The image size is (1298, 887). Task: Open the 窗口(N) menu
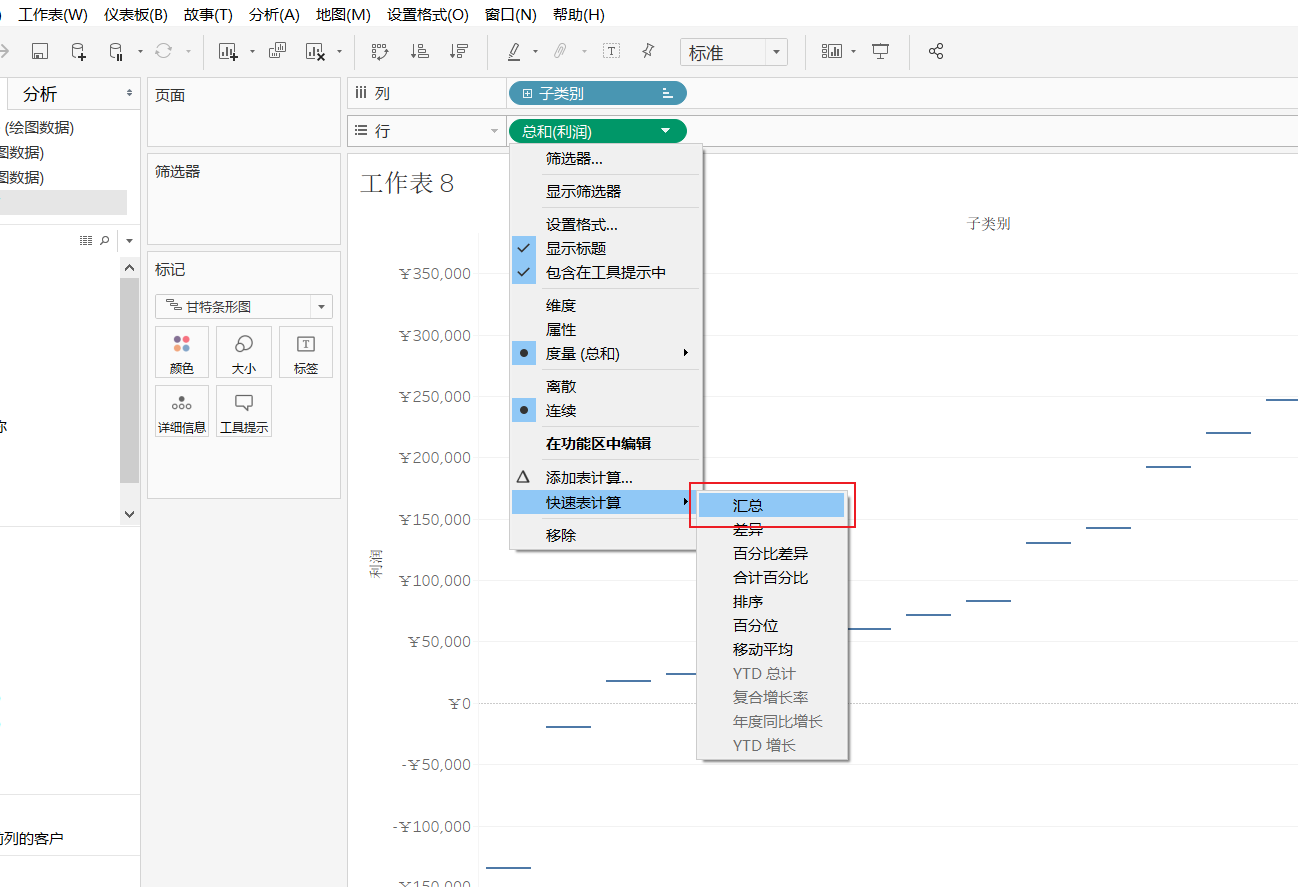point(510,15)
